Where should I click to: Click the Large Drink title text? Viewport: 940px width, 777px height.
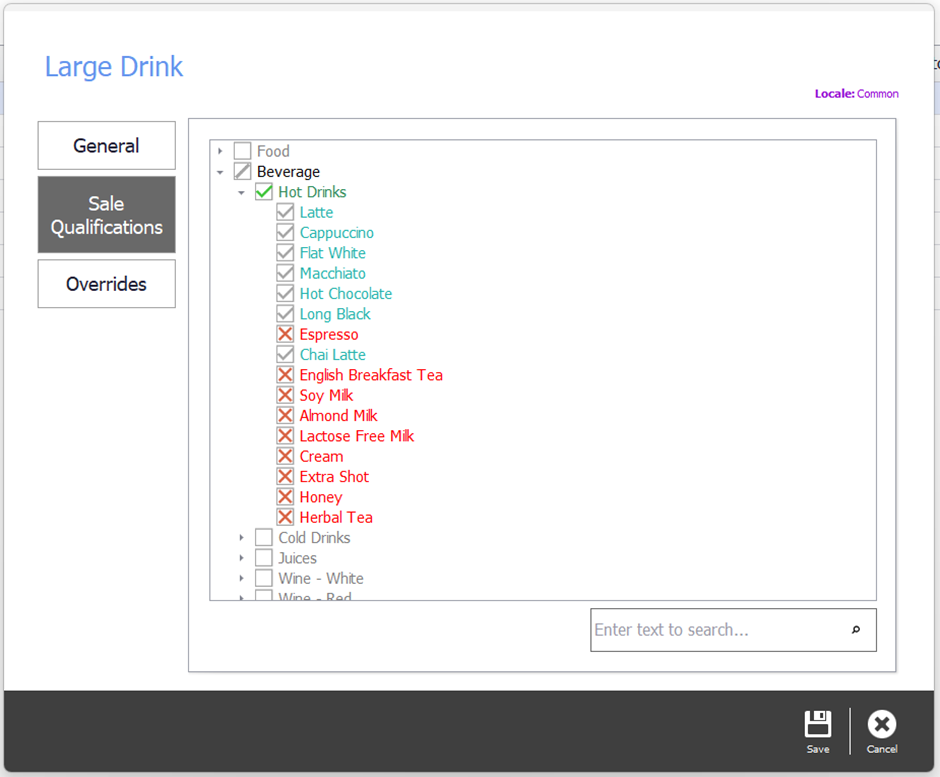tap(114, 67)
